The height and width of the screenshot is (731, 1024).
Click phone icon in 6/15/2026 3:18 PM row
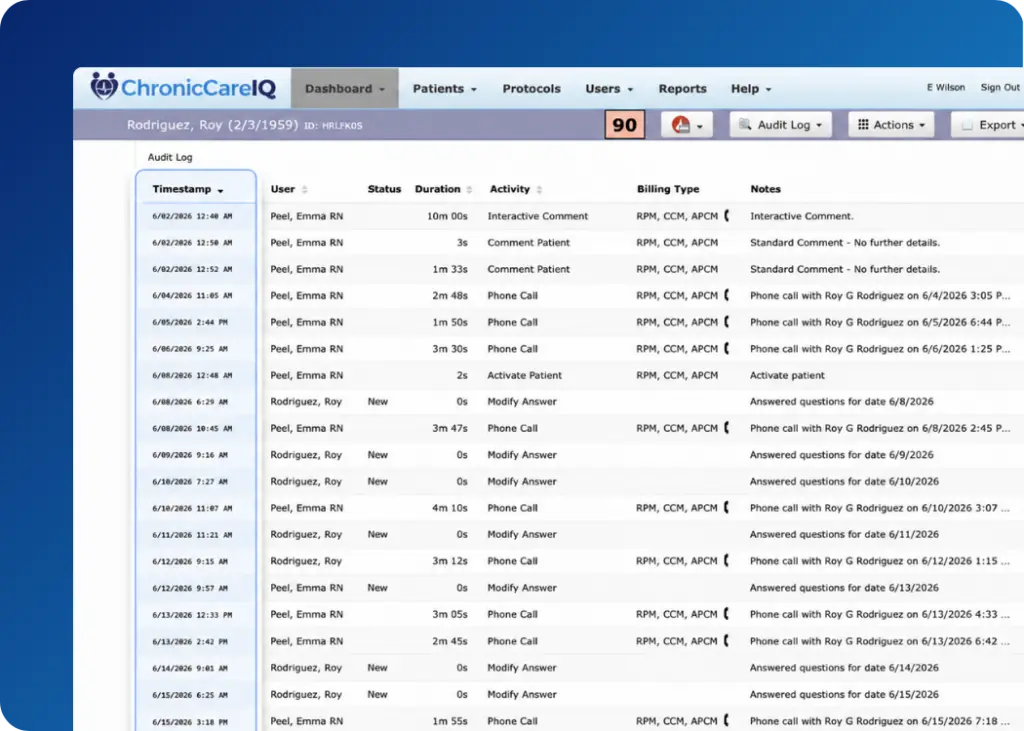coord(727,721)
